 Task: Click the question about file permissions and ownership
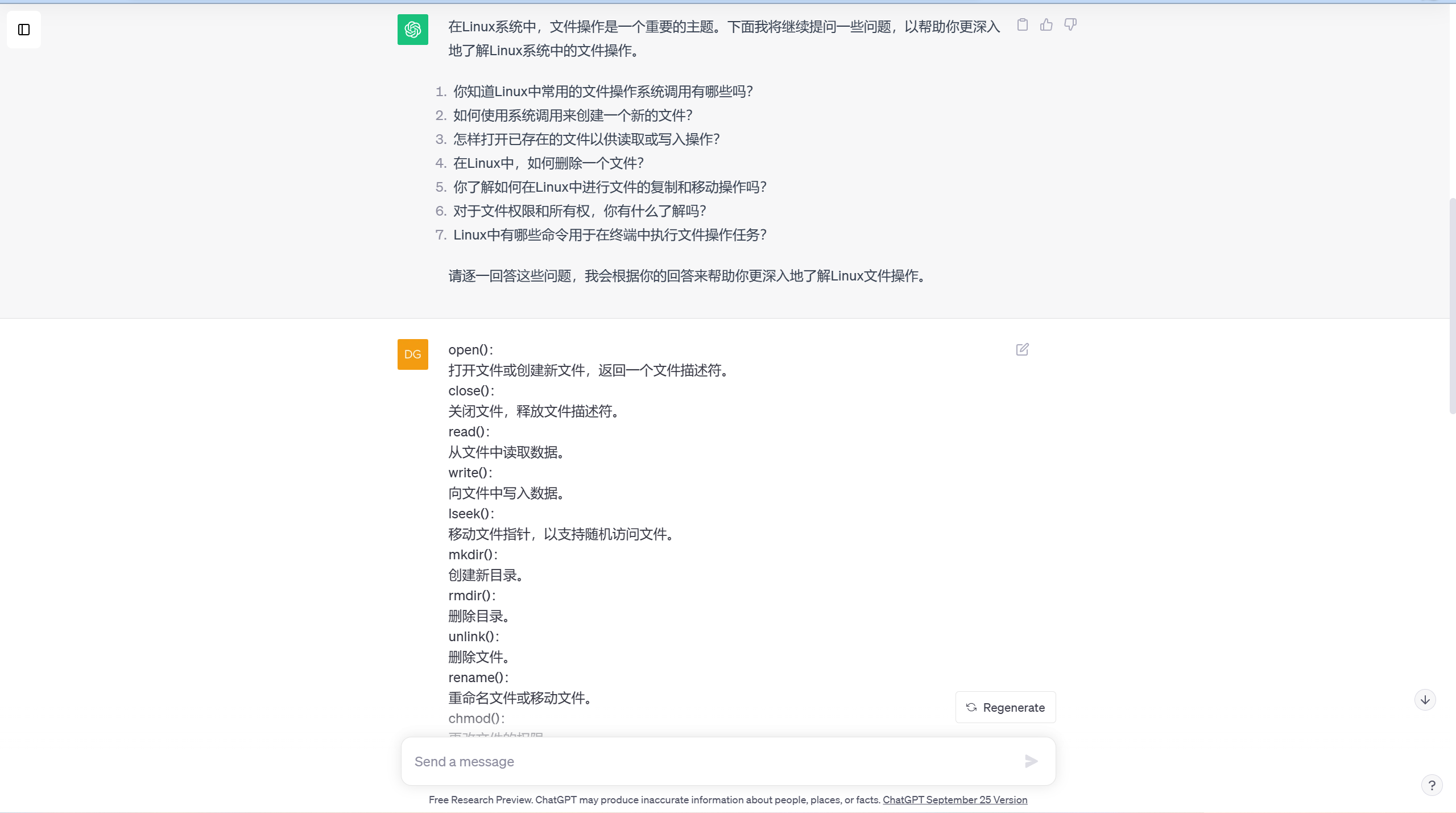[580, 211]
